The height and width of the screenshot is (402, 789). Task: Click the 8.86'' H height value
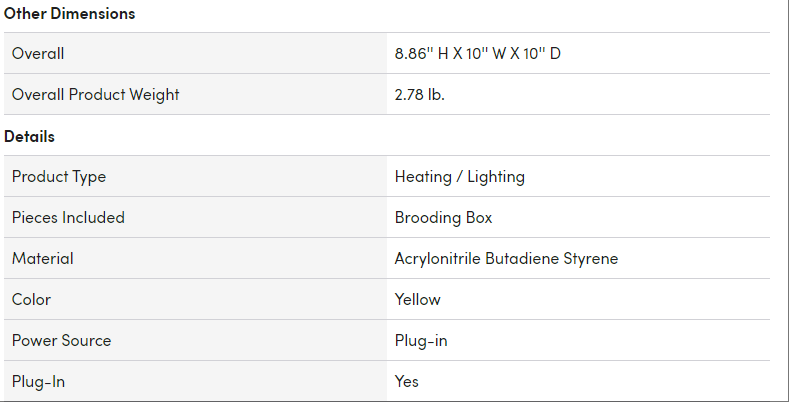click(x=422, y=54)
